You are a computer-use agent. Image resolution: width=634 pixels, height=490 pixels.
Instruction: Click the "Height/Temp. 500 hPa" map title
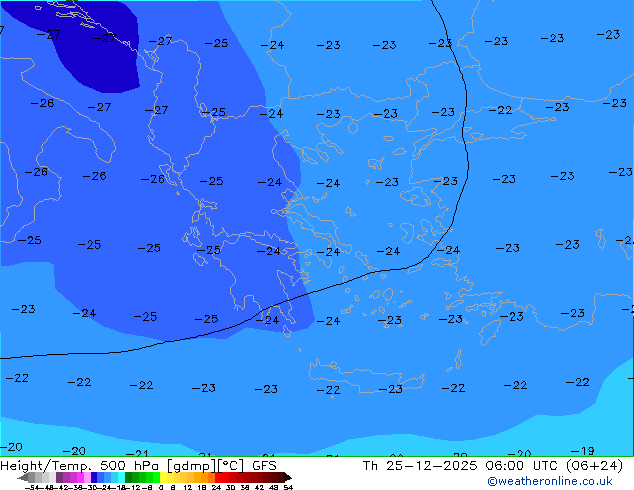tap(81, 466)
